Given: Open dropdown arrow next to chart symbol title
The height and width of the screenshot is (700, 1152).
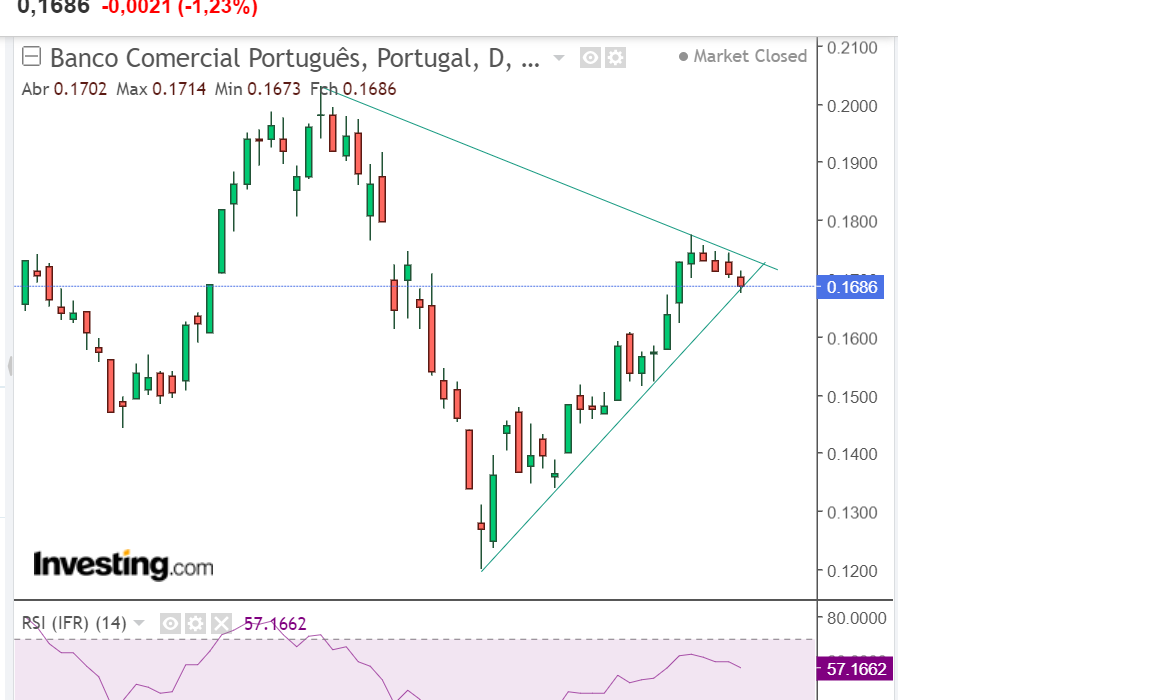Looking at the screenshot, I should pos(559,58).
